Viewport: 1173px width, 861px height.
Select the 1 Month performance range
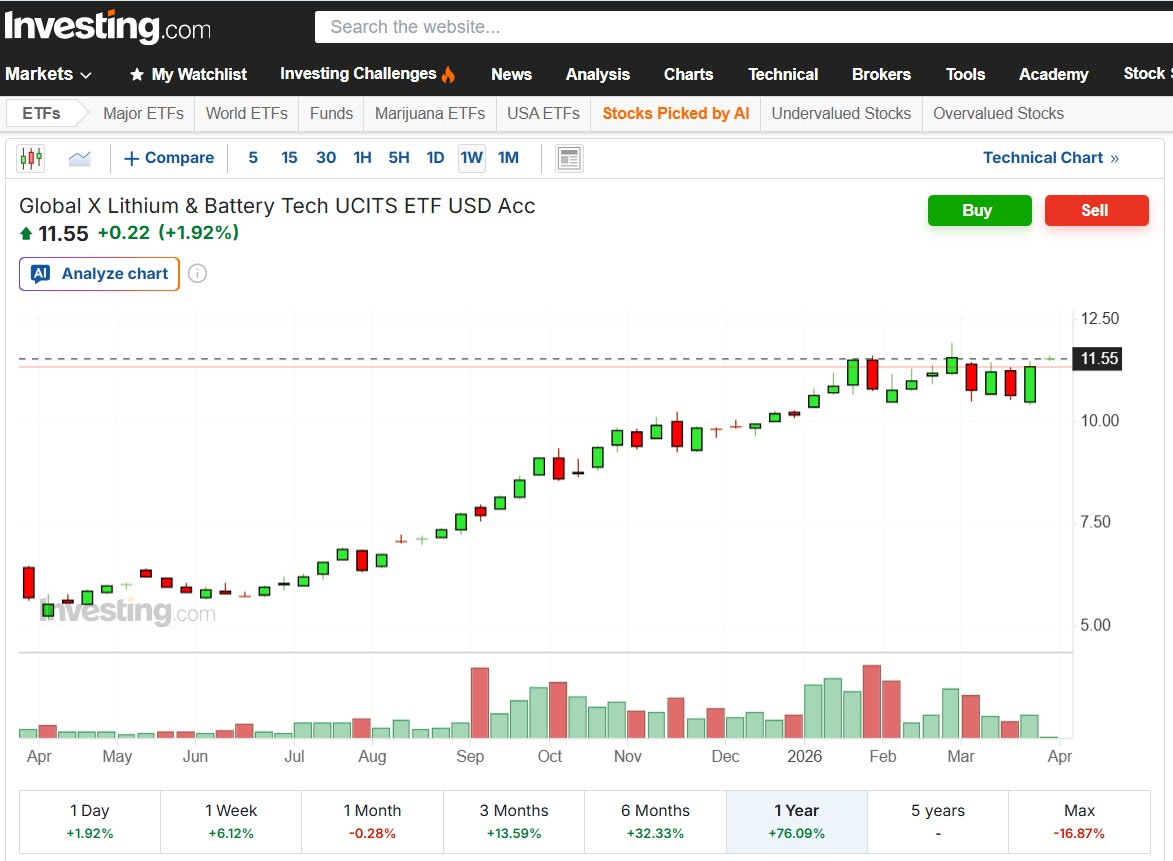click(x=373, y=821)
